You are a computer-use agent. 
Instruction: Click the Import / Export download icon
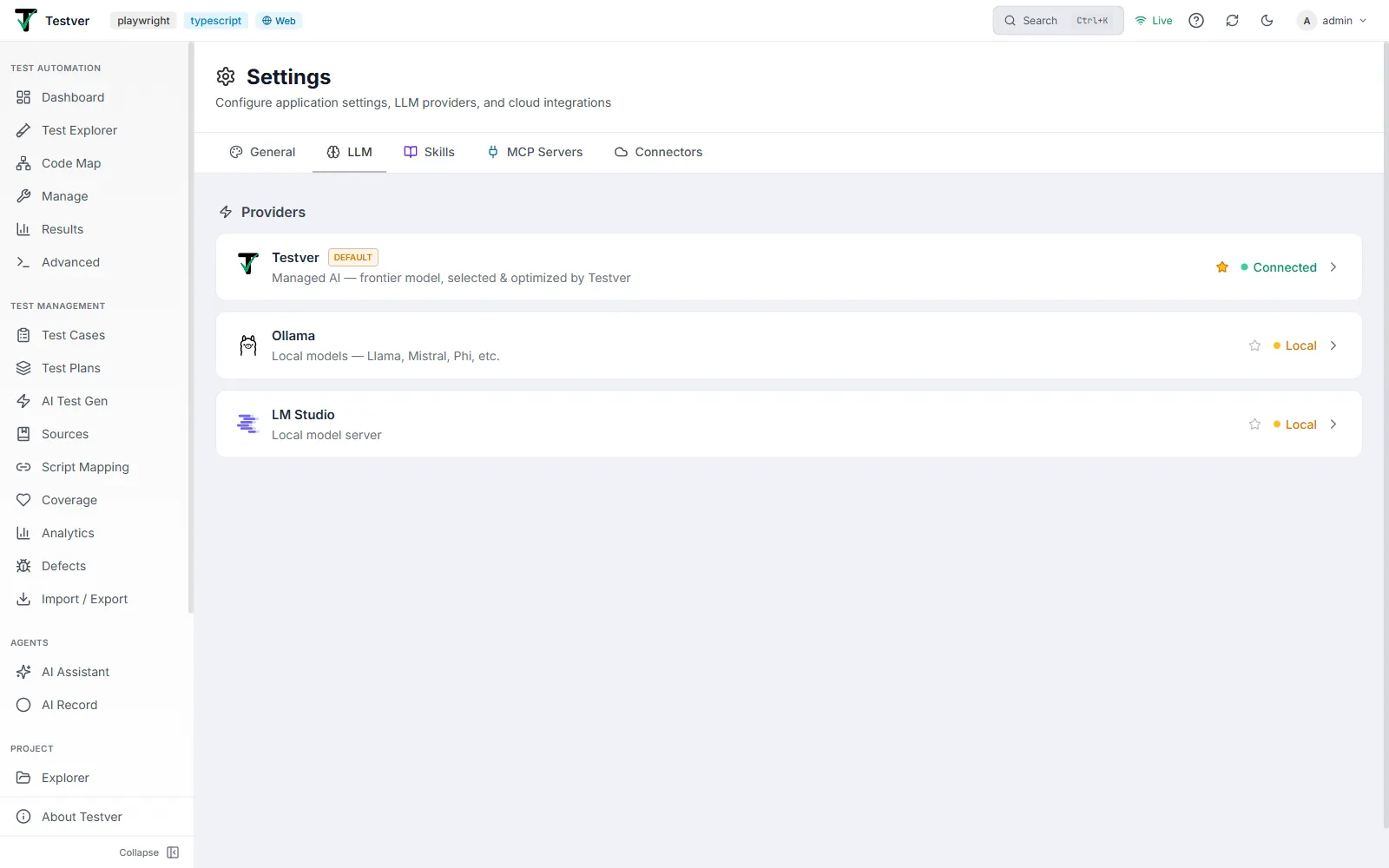[23, 599]
